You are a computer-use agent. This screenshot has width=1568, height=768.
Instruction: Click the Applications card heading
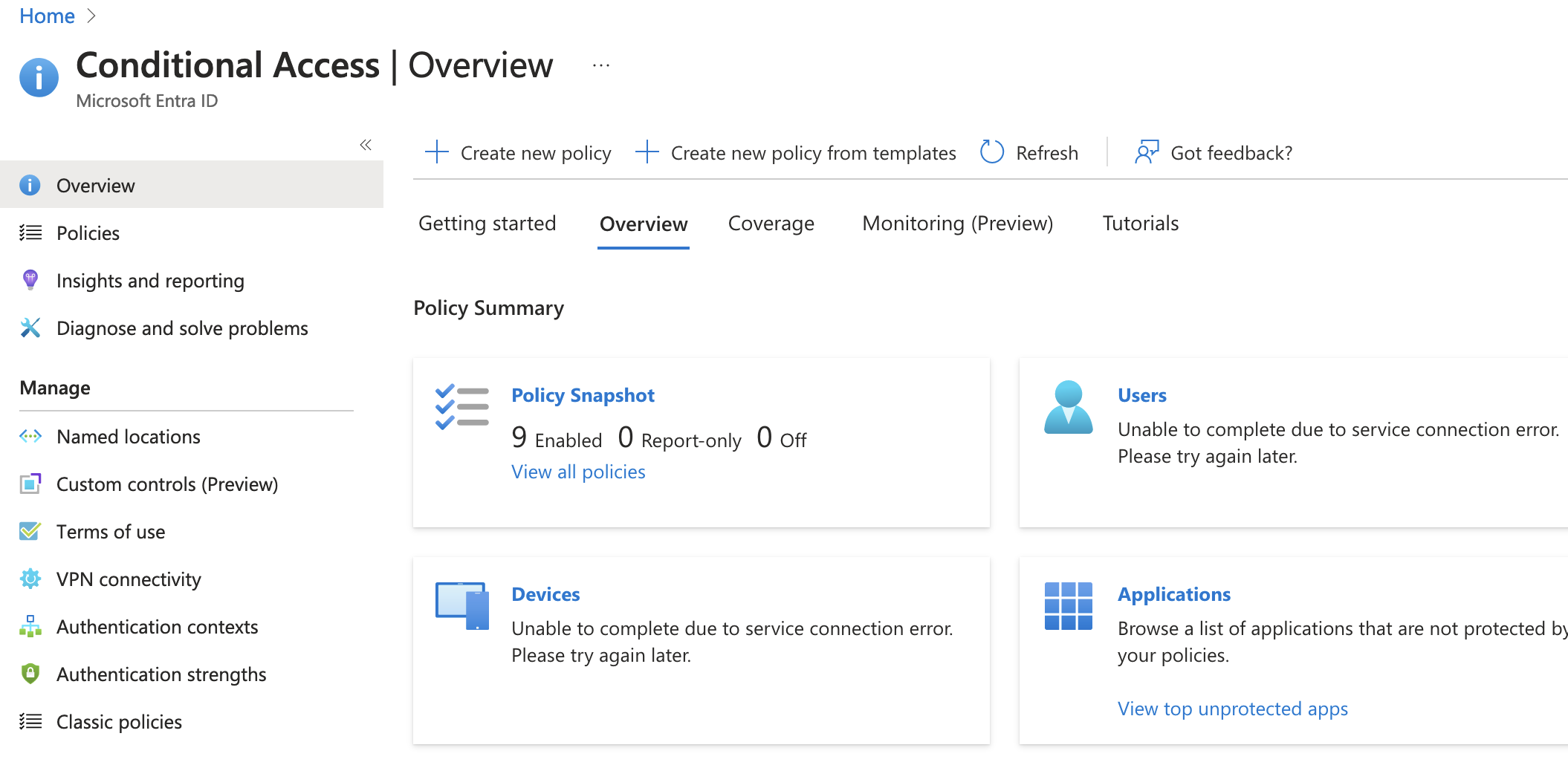point(1174,594)
